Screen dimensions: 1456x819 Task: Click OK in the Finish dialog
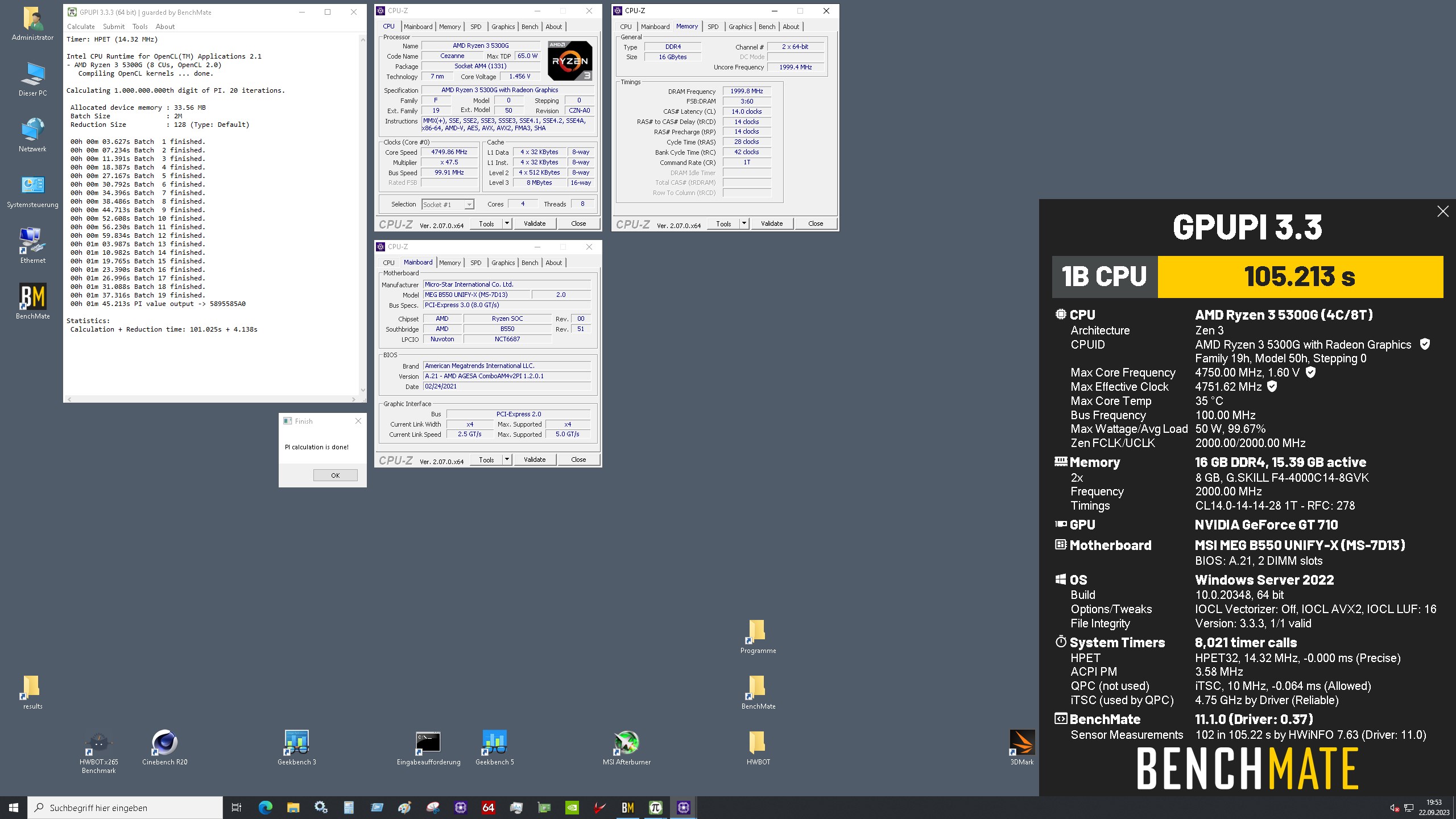[x=335, y=475]
